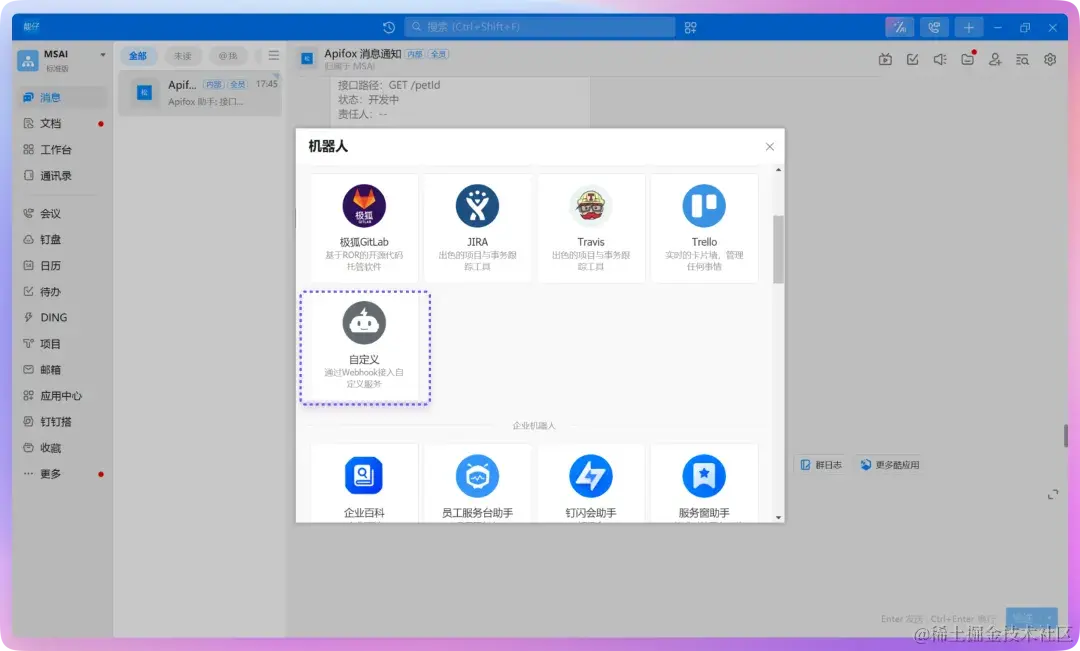Select the 全部 conversation filter tab
Image resolution: width=1080 pixels, height=651 pixels.
click(138, 56)
